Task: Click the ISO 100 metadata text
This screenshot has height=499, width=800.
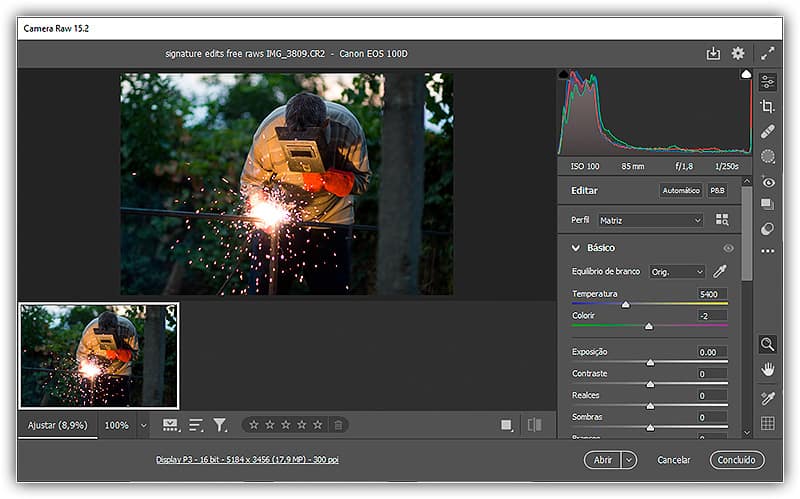Action: [x=585, y=166]
